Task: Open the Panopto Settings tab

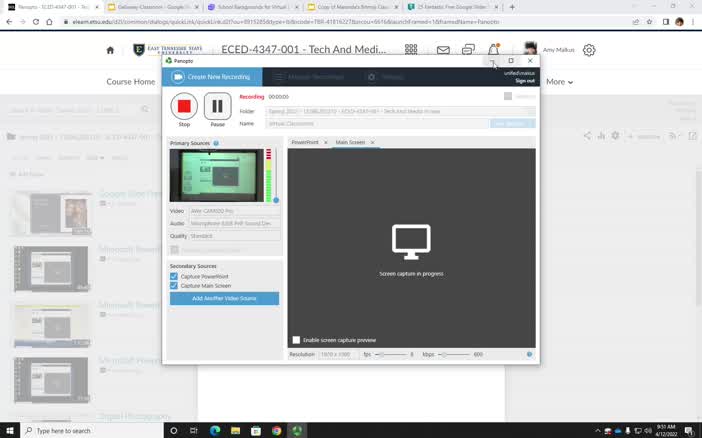Action: (x=386, y=77)
